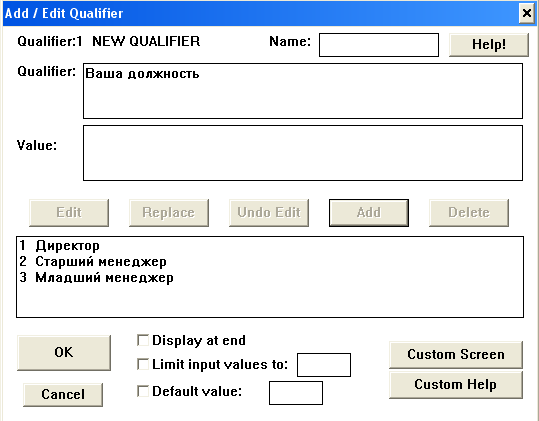The image size is (539, 421).
Task: Close the Add / Edit Qualifier dialog
Action: [x=527, y=13]
